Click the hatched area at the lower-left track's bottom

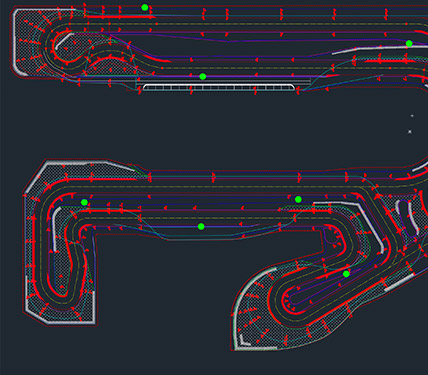(x=60, y=312)
